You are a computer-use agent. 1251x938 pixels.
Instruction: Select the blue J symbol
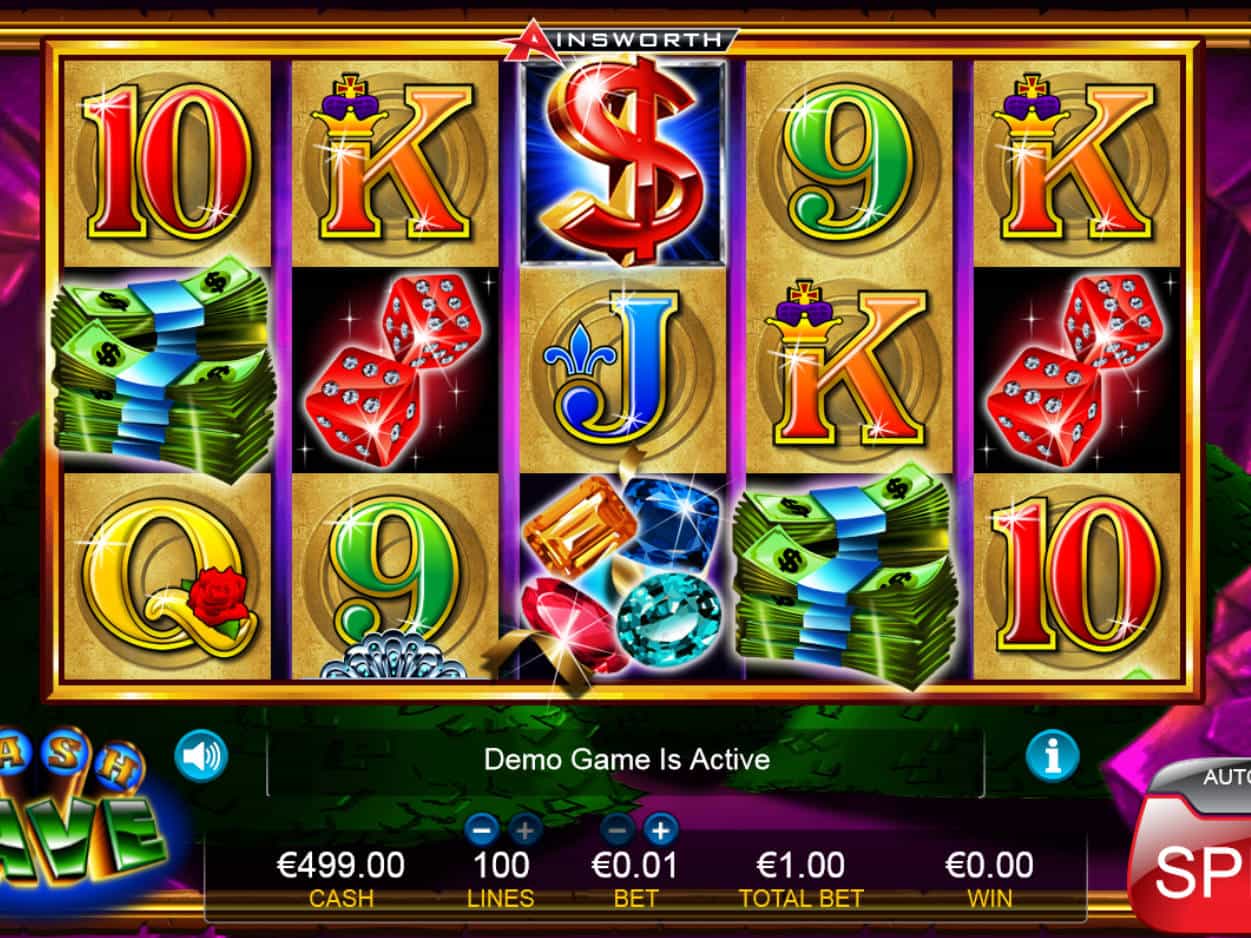621,368
